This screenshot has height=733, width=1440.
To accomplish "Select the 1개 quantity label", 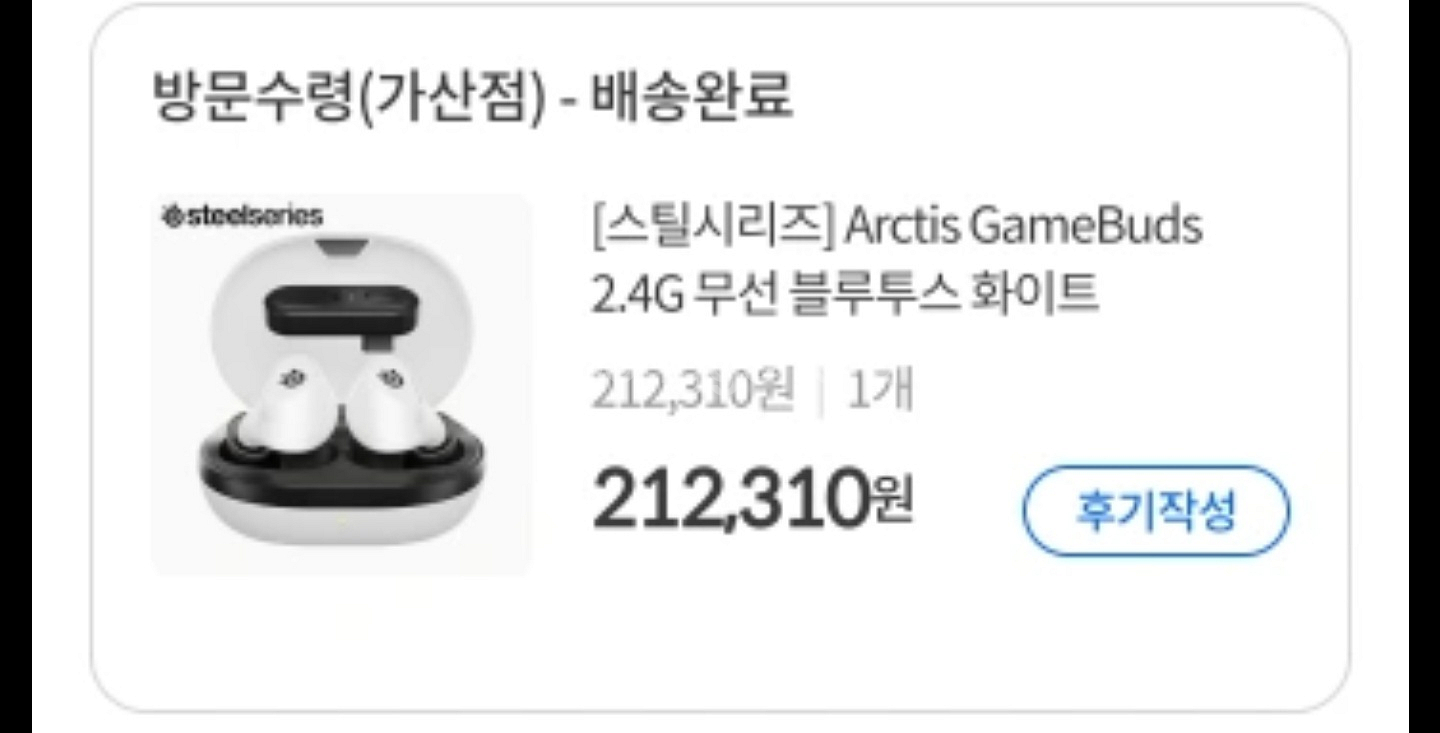I will click(x=880, y=390).
